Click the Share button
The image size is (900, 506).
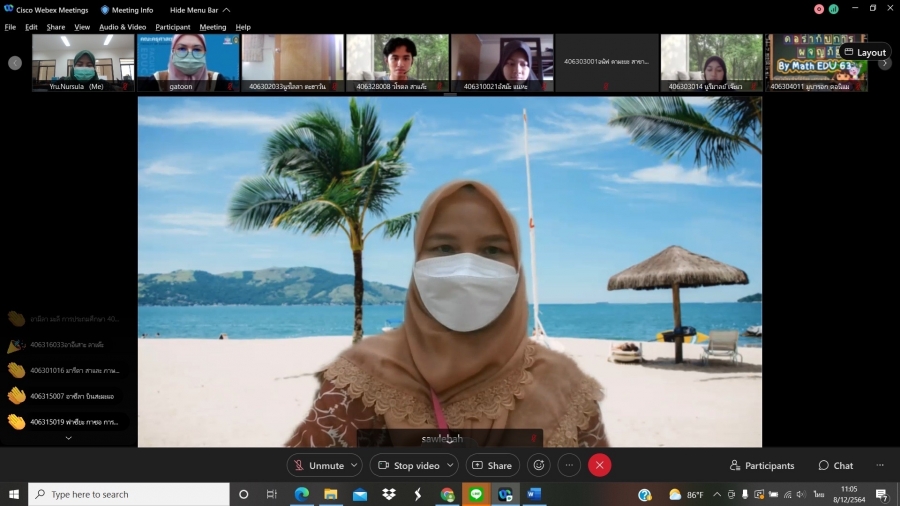491,465
